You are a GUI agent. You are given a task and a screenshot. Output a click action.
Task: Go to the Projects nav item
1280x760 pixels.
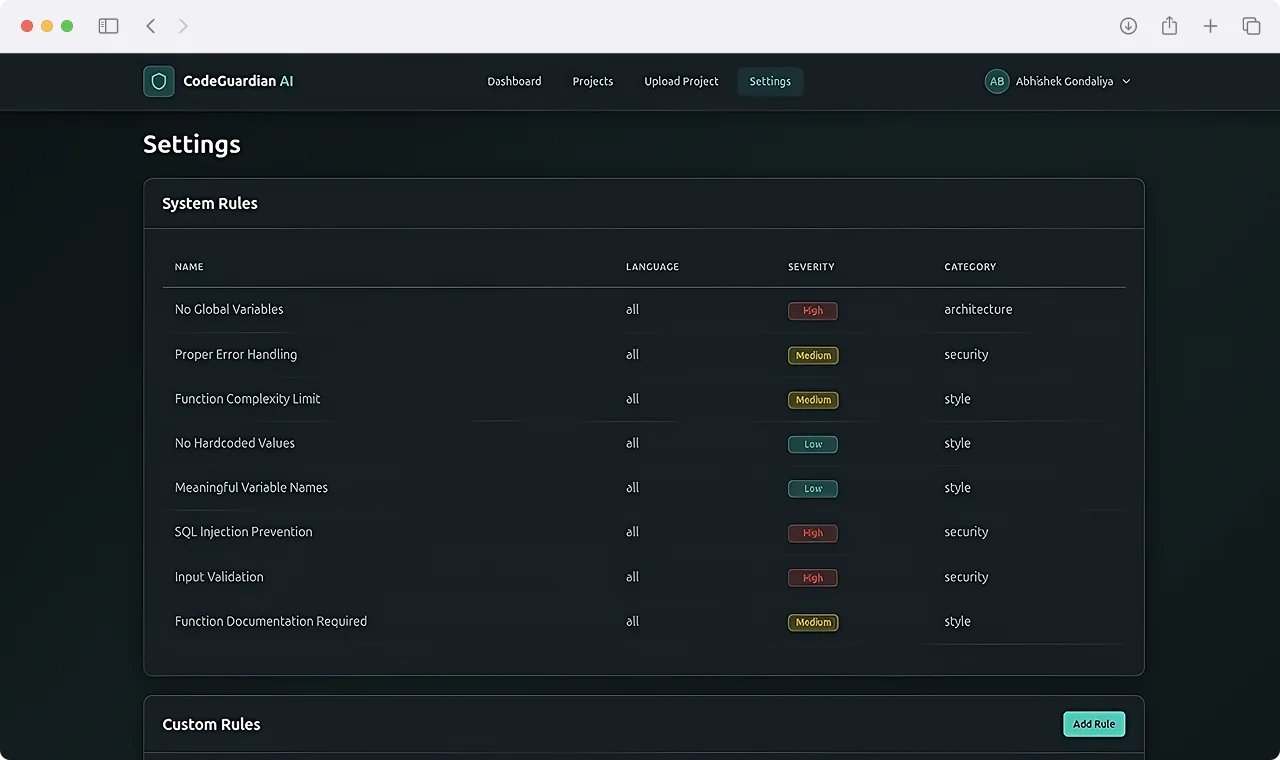pos(593,81)
